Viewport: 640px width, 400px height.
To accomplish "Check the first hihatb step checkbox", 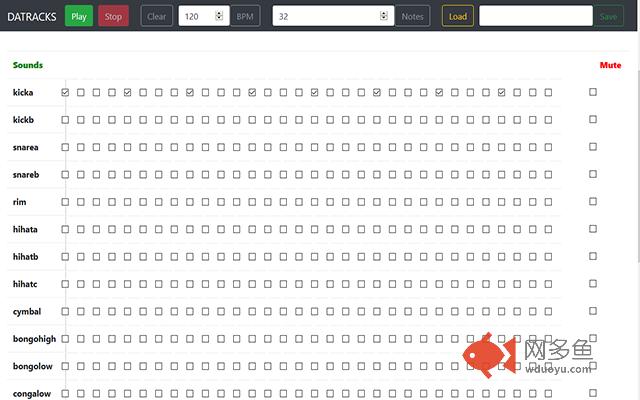I will [65, 257].
